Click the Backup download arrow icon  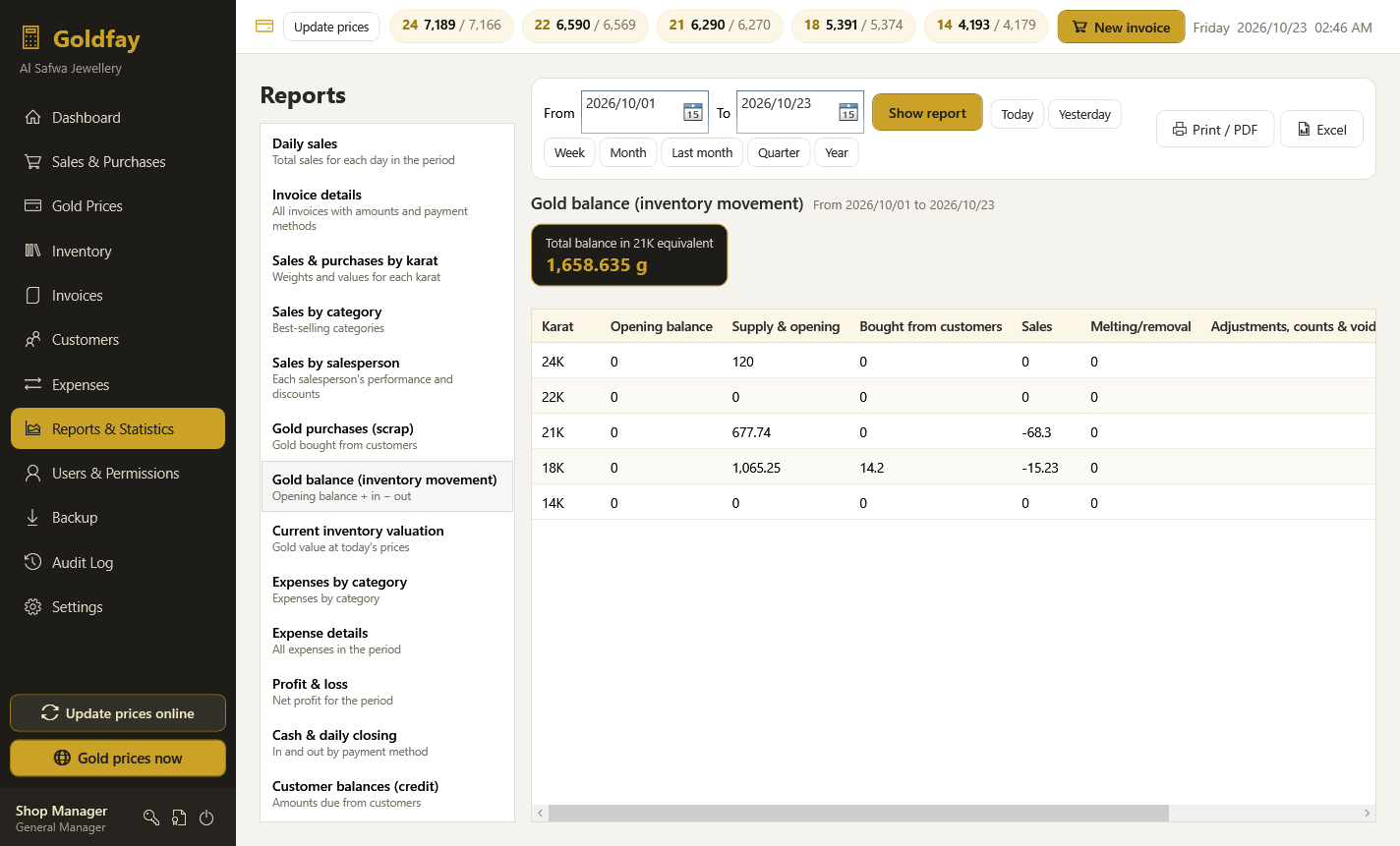(x=33, y=517)
